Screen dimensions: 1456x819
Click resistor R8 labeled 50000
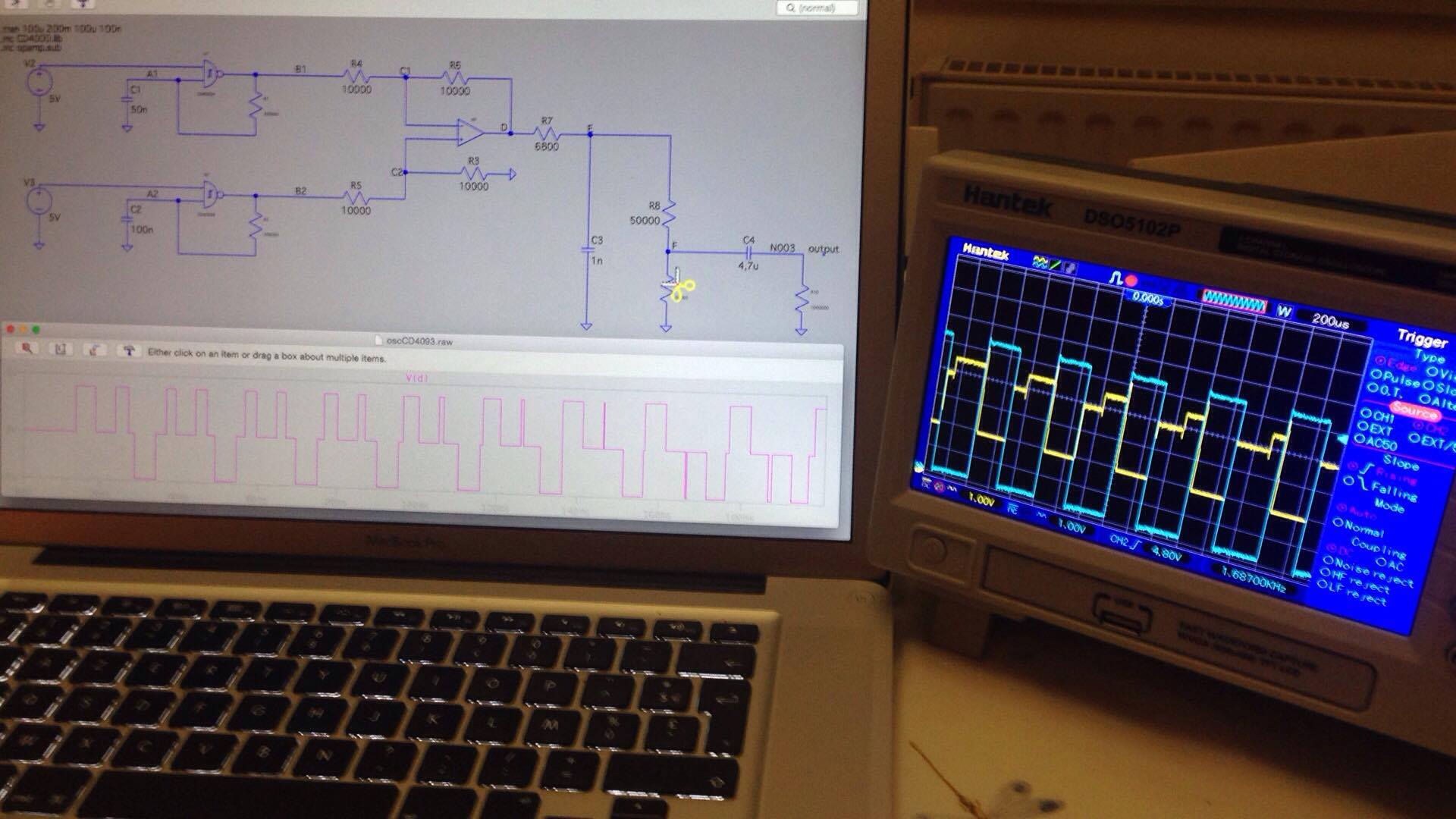pyautogui.click(x=670, y=215)
